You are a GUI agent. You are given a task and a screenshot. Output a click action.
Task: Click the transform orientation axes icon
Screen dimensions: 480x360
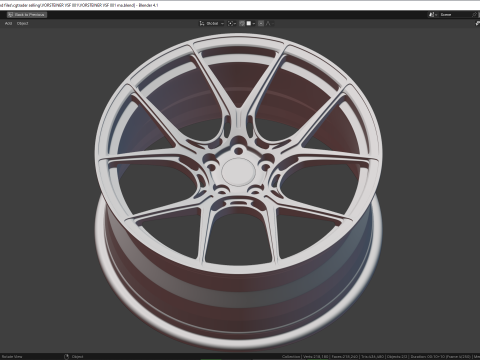(x=202, y=23)
